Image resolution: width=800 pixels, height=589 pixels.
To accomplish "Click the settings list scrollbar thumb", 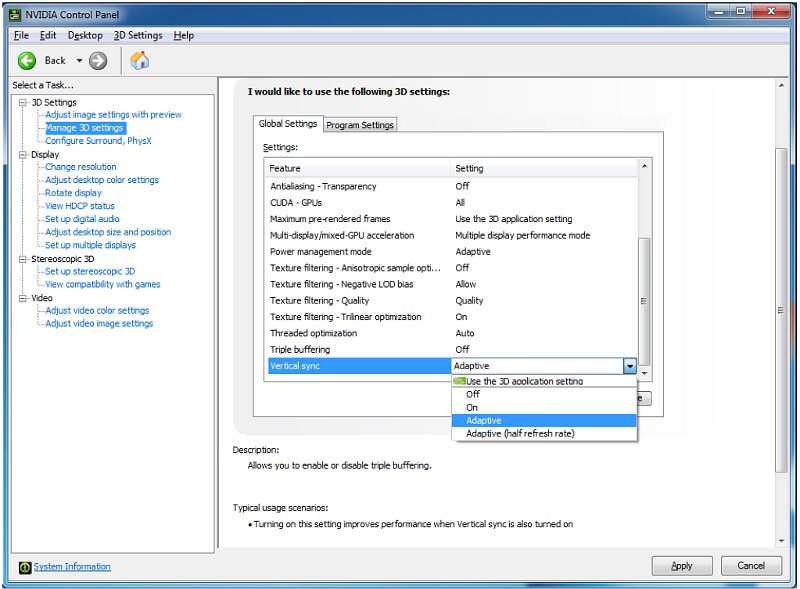I will 644,301.
